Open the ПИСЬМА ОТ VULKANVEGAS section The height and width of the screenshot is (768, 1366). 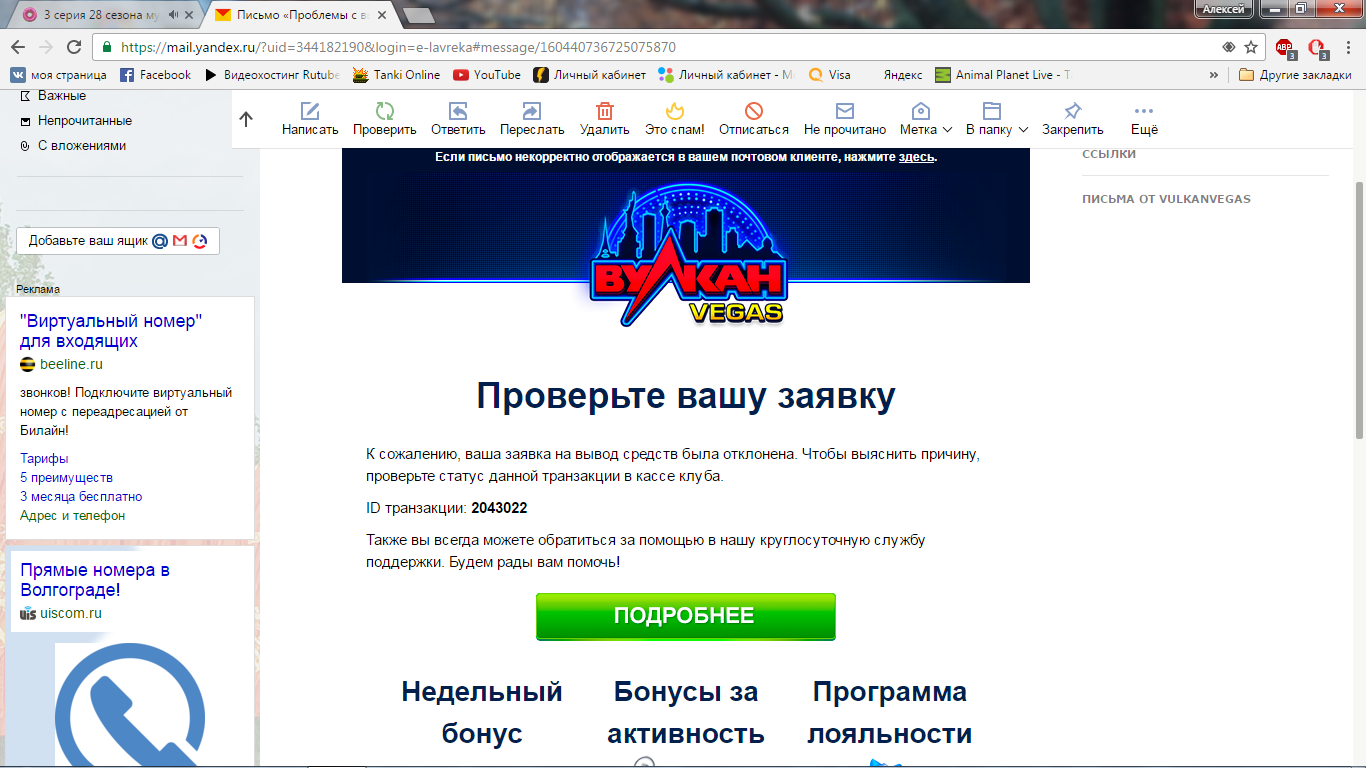pyautogui.click(x=1166, y=198)
